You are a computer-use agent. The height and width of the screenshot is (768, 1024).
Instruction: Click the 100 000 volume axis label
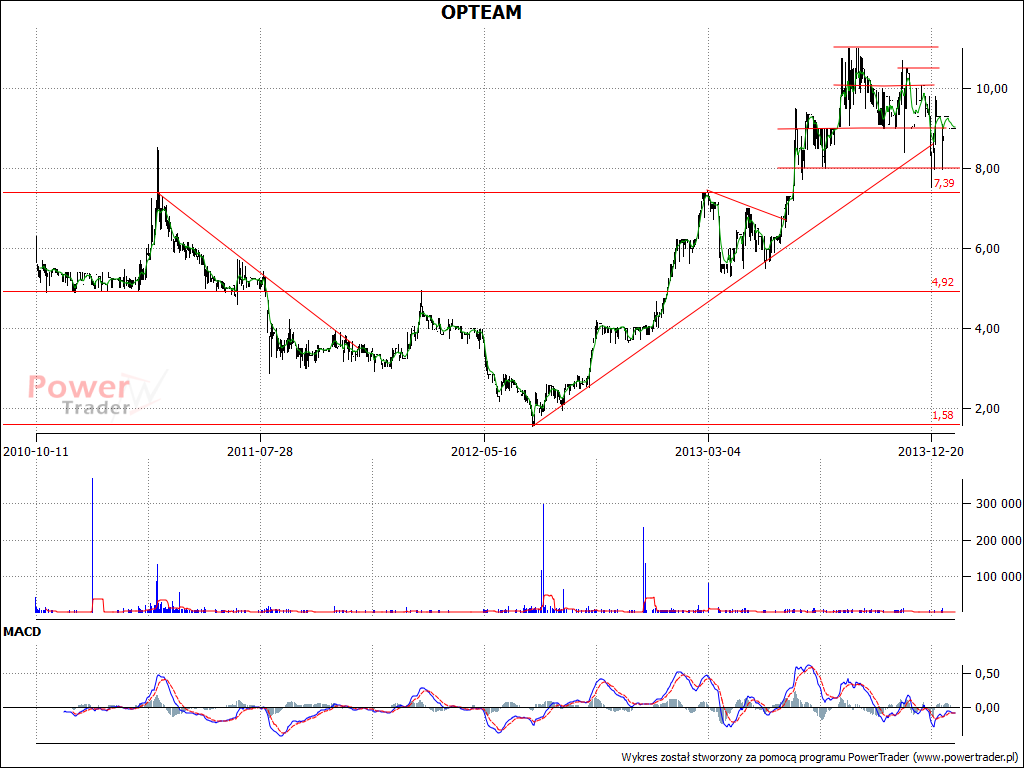[999, 577]
